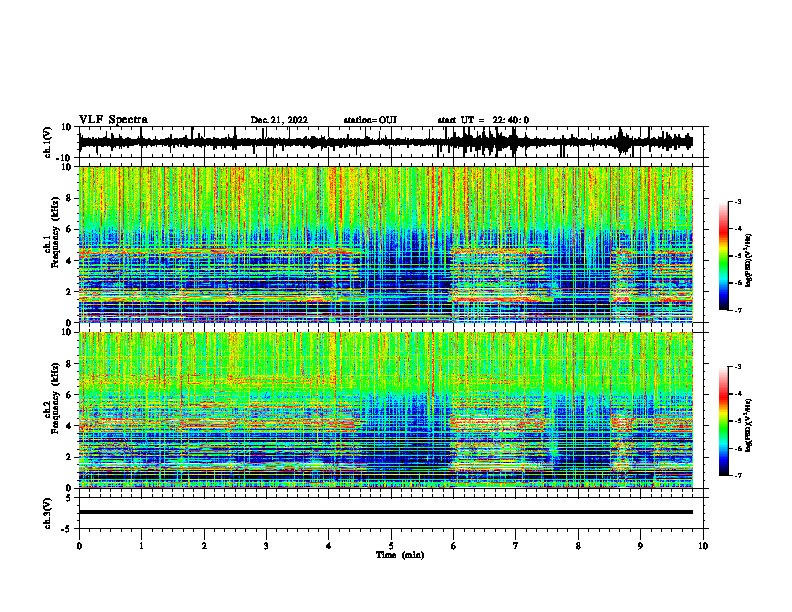Click the "2" kHz tick on ch.1 frequency axis
The width and height of the screenshot is (792, 612).
click(x=69, y=291)
